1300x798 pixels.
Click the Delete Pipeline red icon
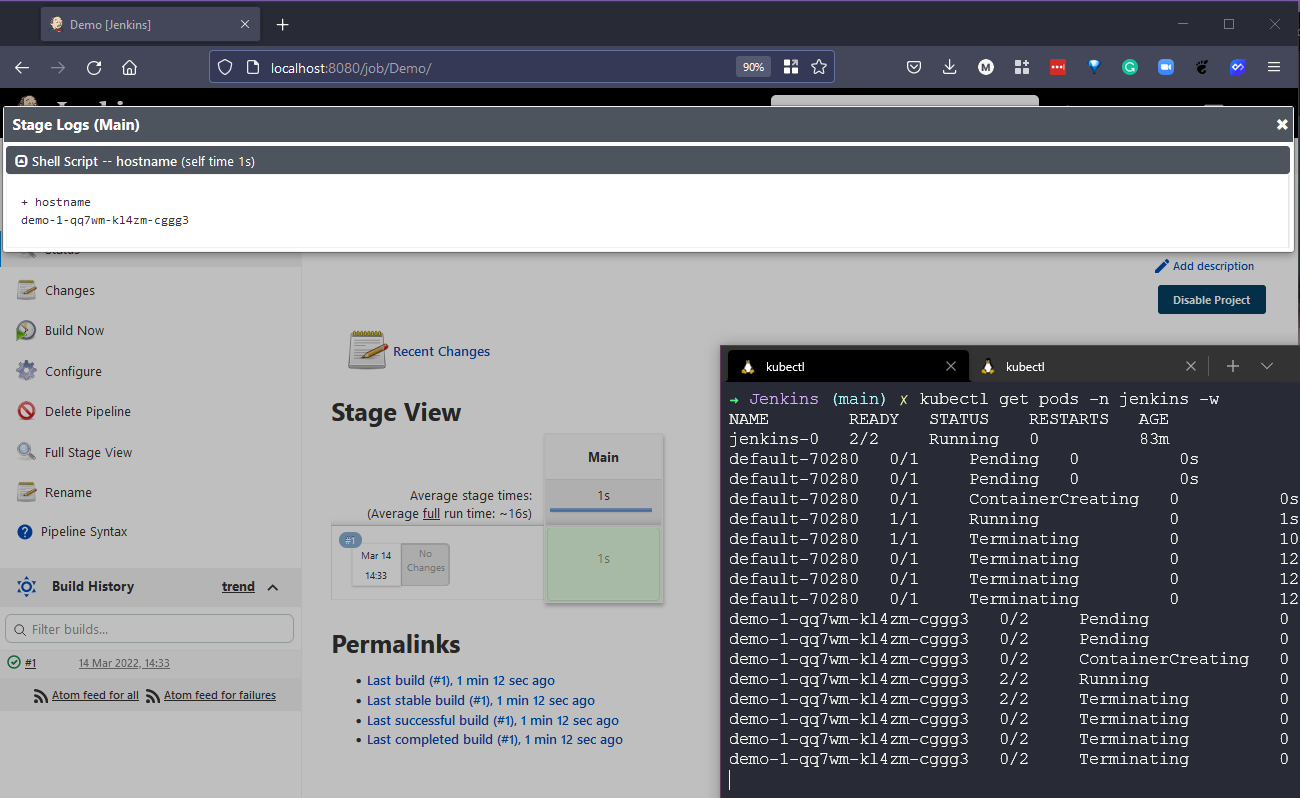[26, 411]
